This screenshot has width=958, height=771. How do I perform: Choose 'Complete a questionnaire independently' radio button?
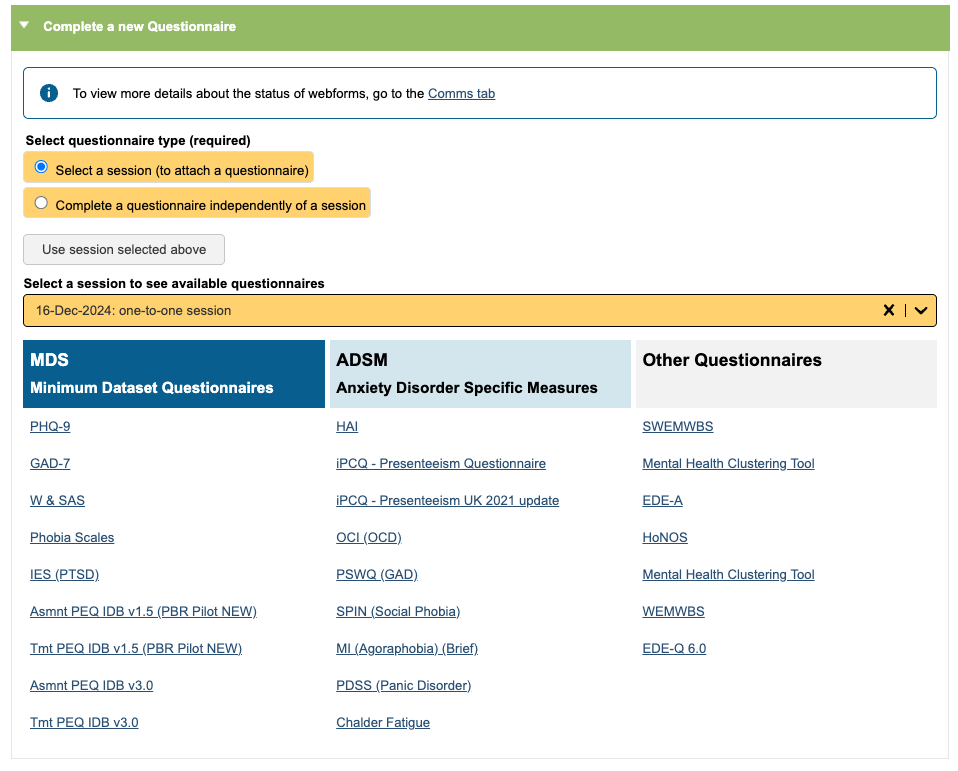point(41,203)
